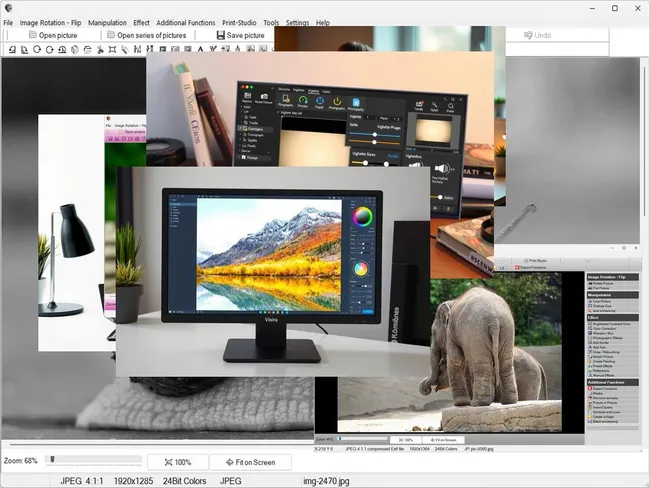The width and height of the screenshot is (650, 488).
Task: Click the square resize icon beside scissors
Action: [x=112, y=50]
